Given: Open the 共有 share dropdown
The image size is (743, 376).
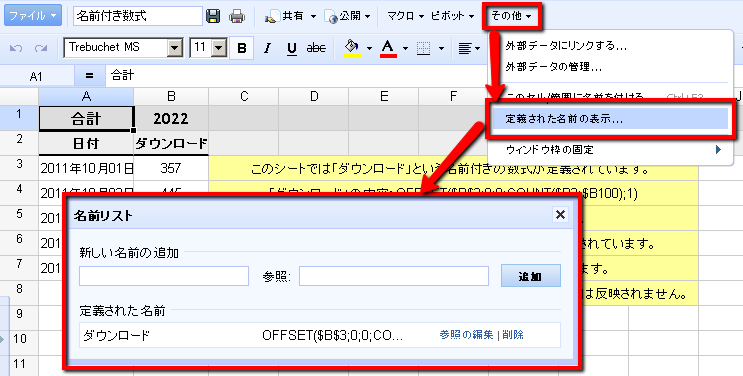Looking at the screenshot, I should coord(290,16).
